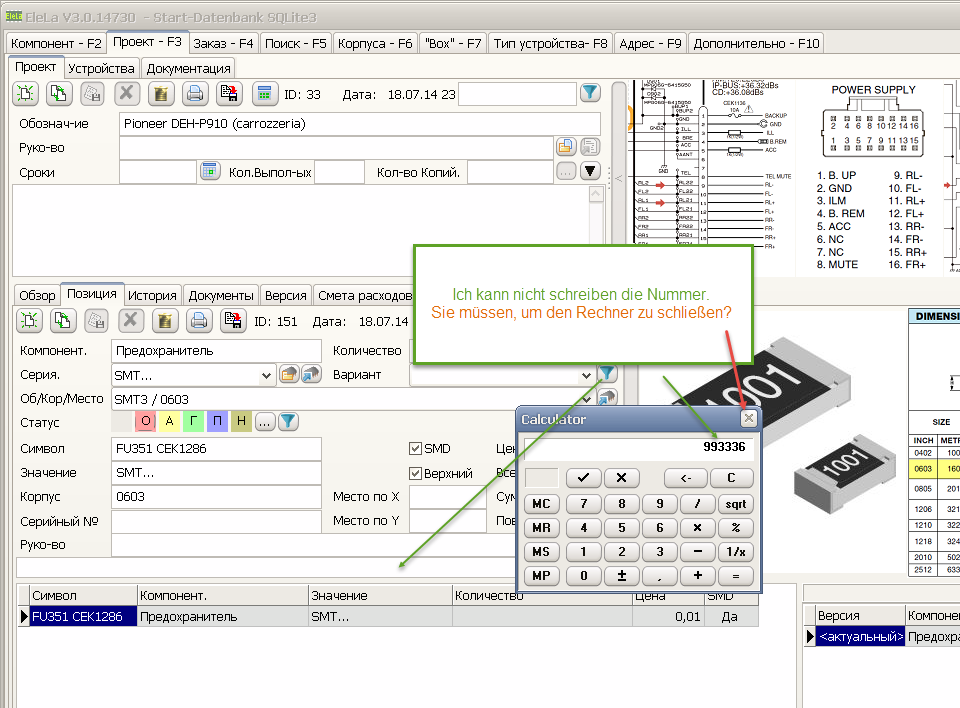Viewport: 960px width, 708px height.
Task: Click calculator MC button
Action: pyautogui.click(x=541, y=503)
